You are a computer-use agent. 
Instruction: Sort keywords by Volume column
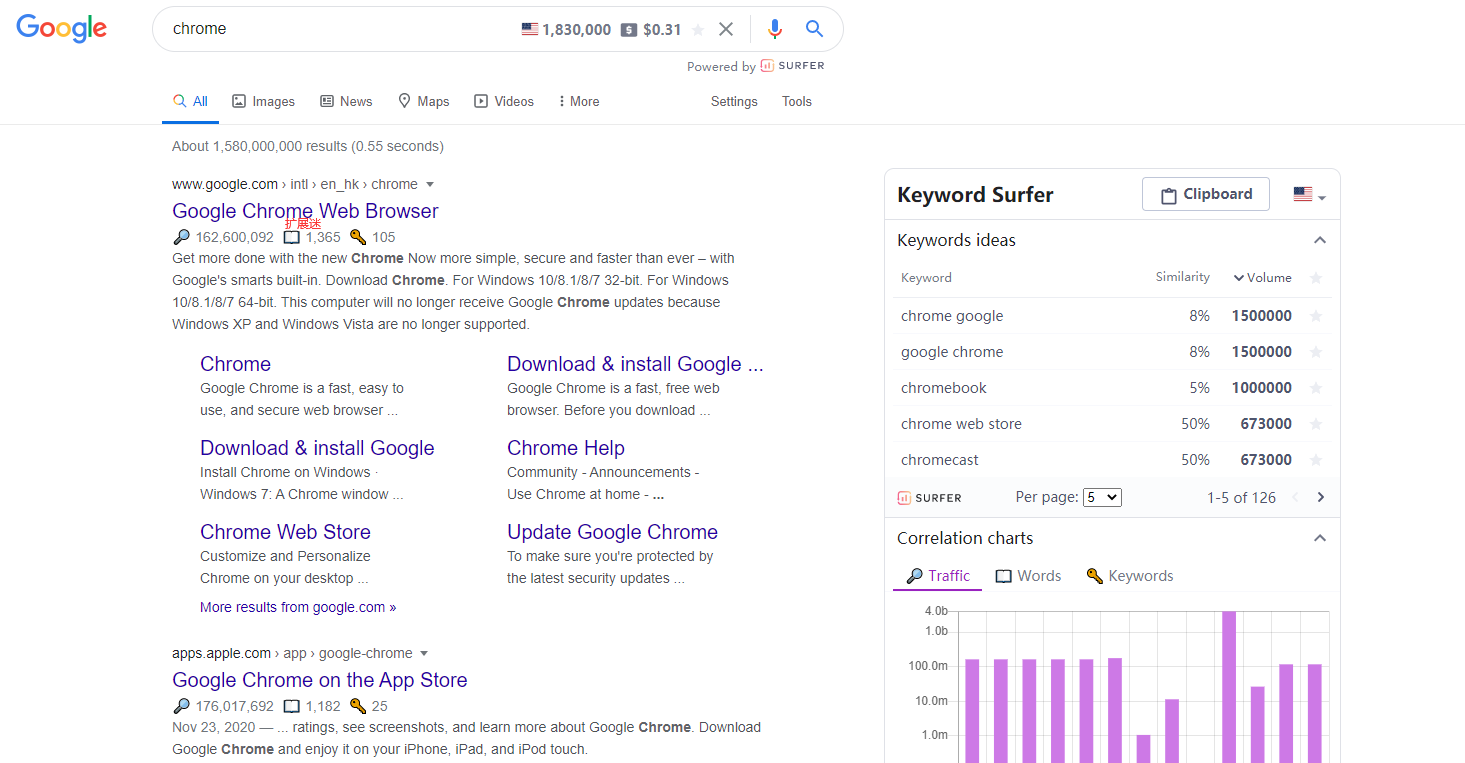[1262, 278]
